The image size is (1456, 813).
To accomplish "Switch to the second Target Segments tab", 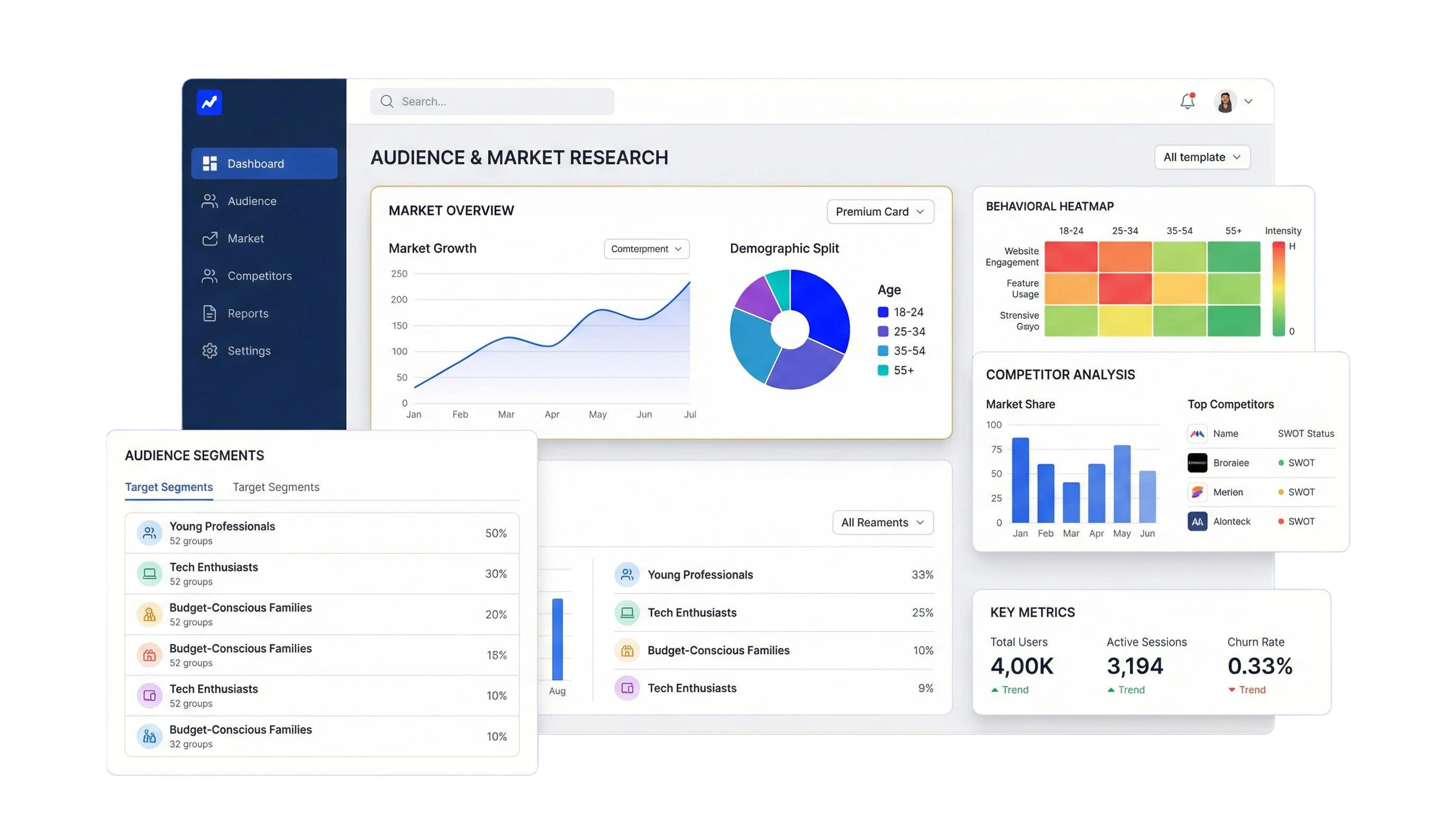I will click(276, 487).
